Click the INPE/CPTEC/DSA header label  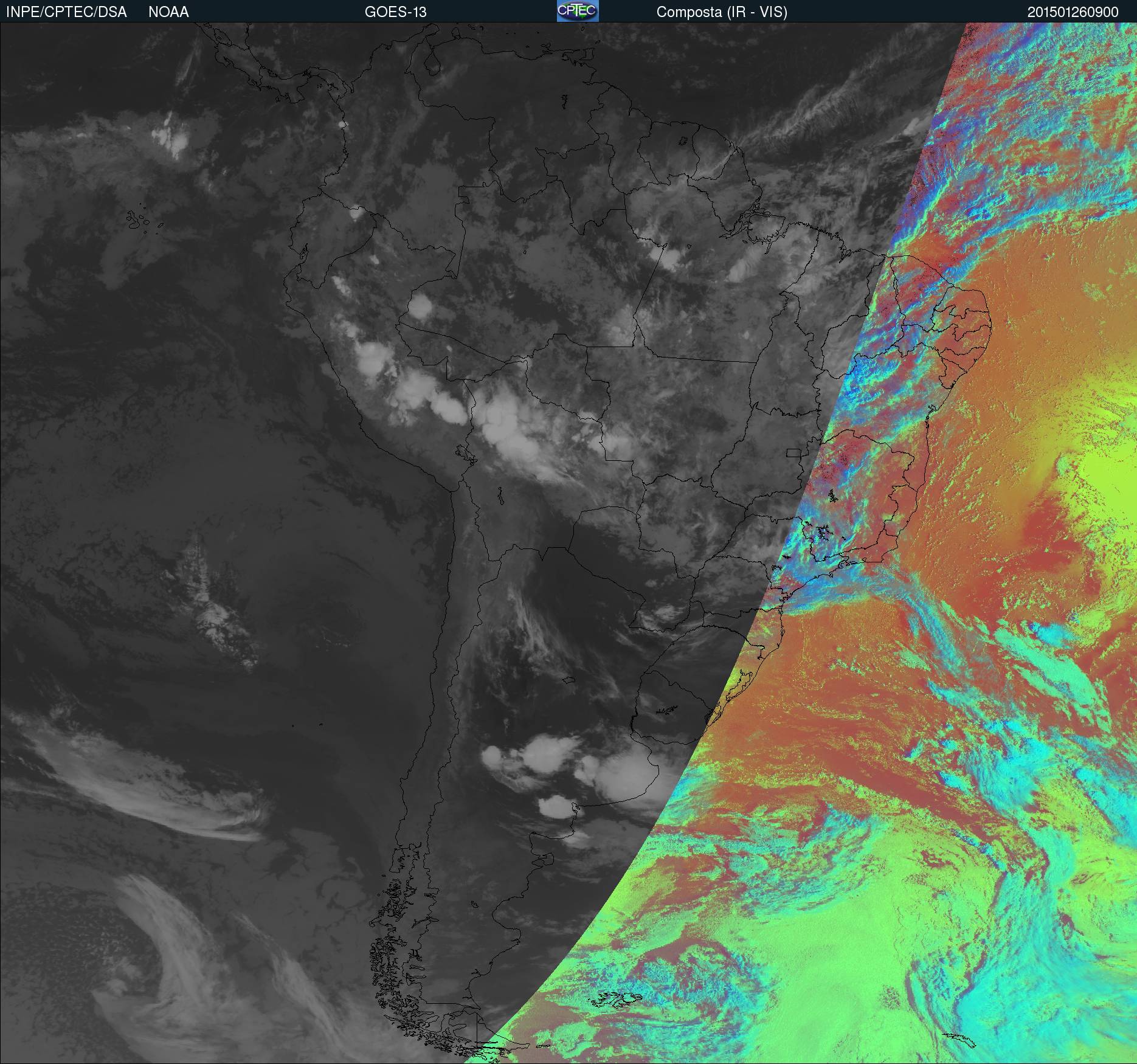point(66,12)
